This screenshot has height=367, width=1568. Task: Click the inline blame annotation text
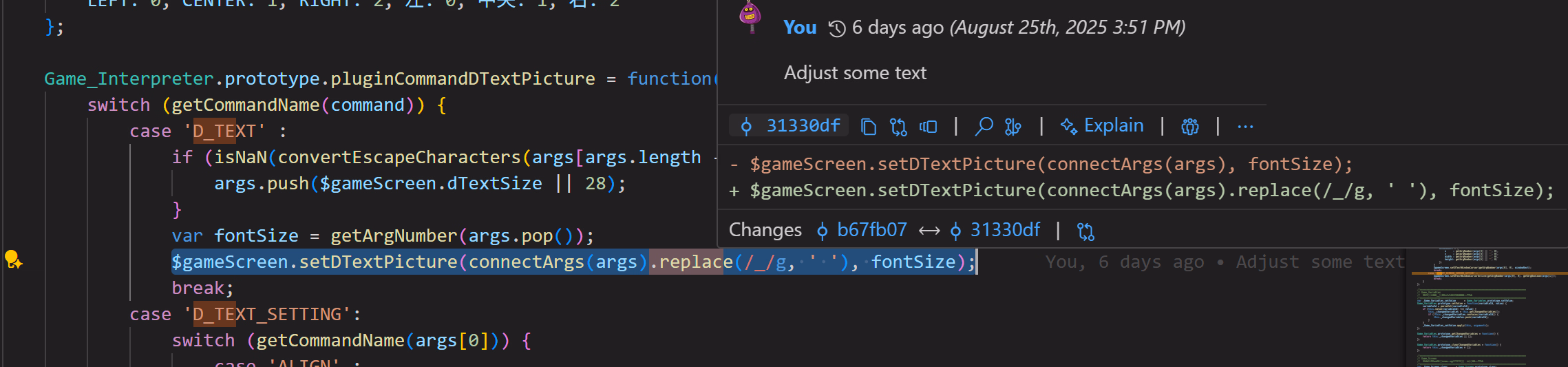pyautogui.click(x=1225, y=262)
